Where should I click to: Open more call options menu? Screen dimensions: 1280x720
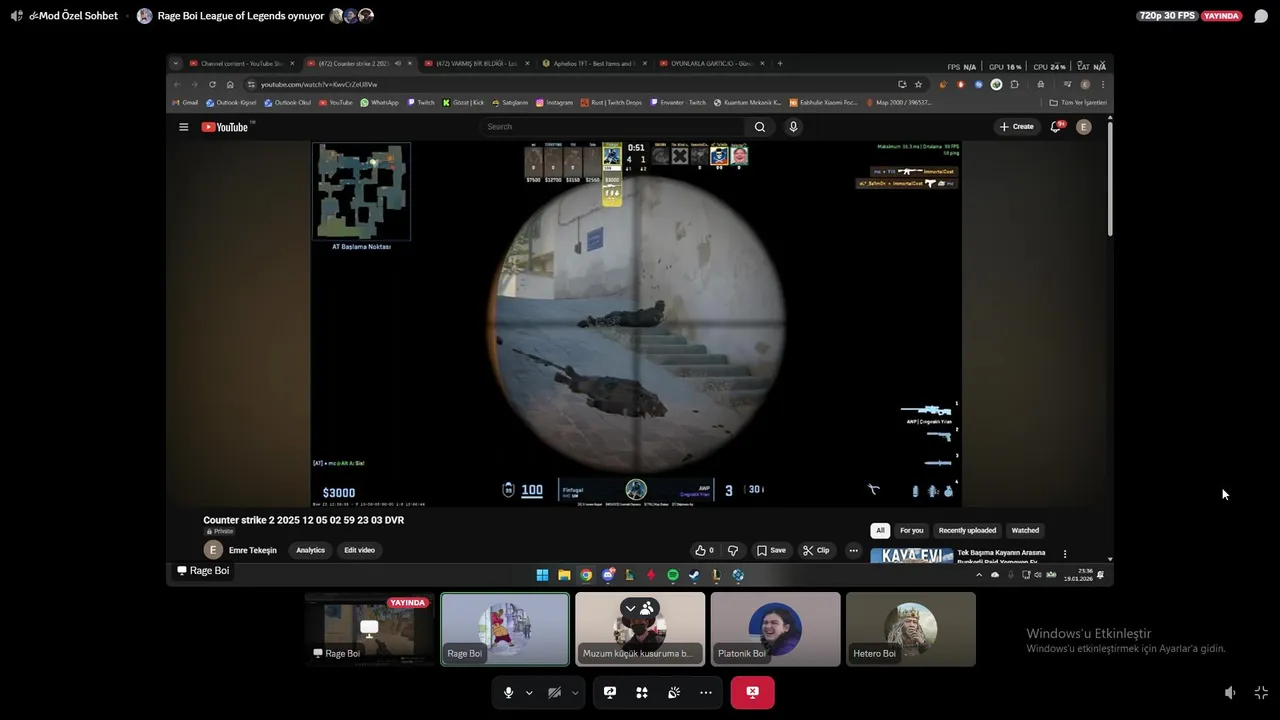point(706,692)
